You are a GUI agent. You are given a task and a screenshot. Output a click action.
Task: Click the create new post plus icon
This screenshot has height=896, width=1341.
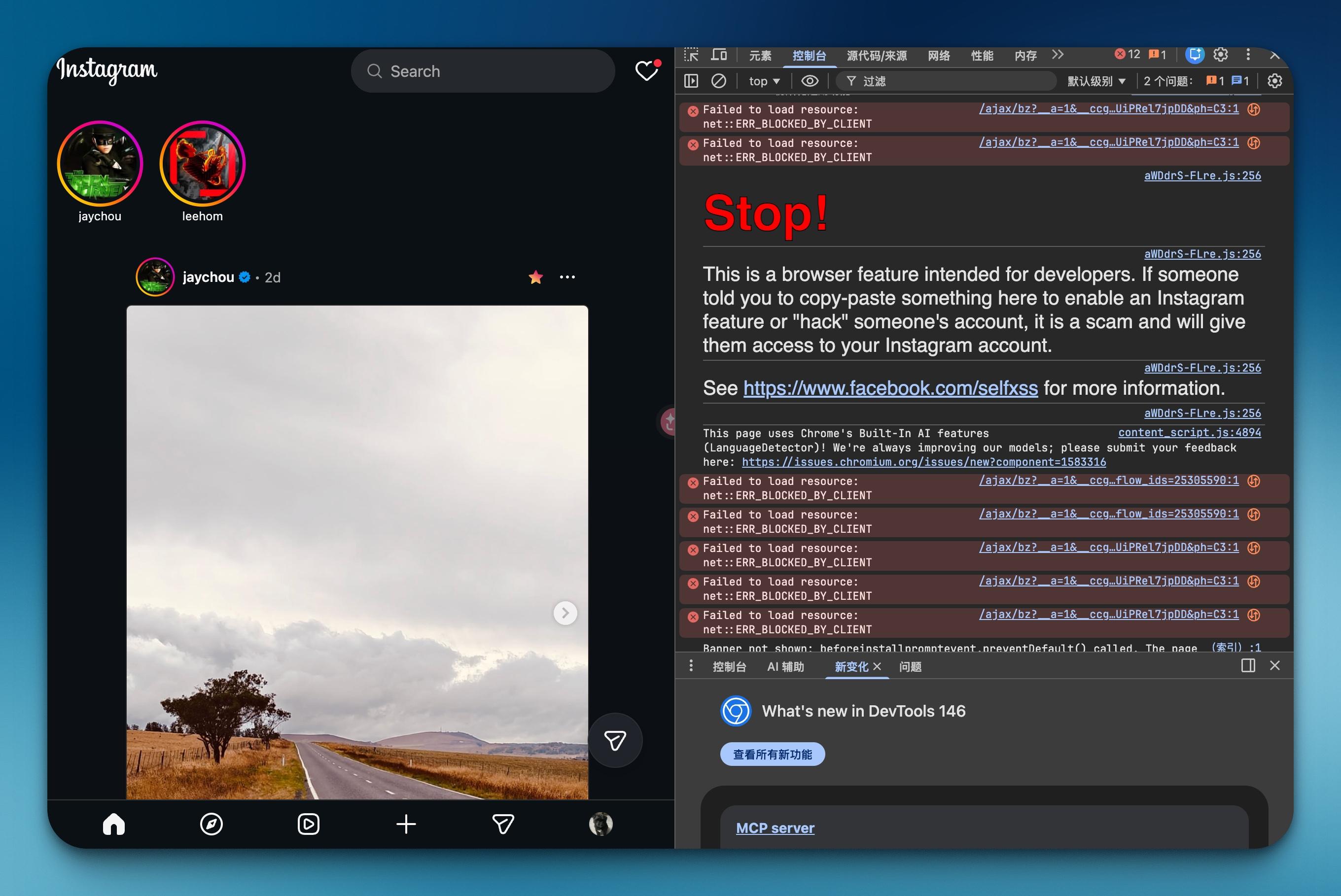[406, 824]
